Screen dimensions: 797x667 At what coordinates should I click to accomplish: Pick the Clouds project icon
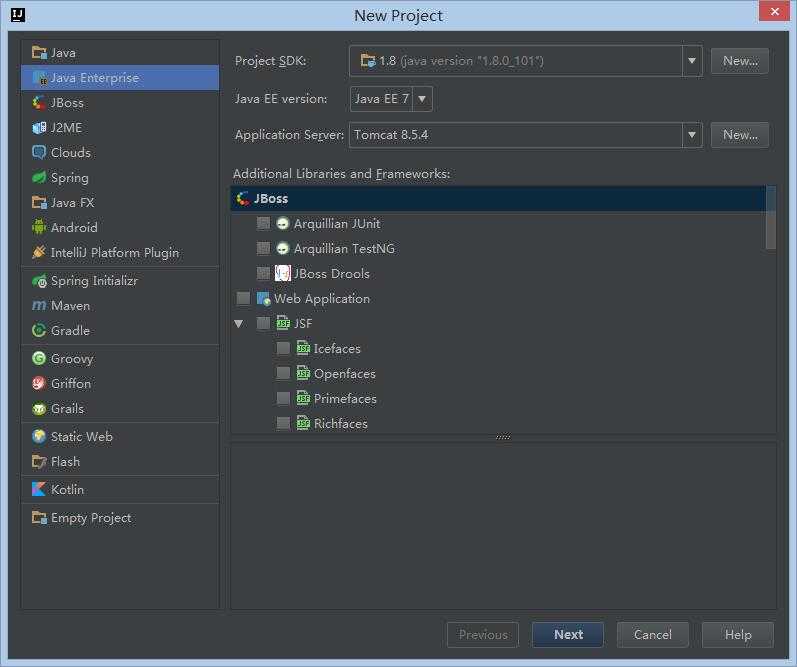[x=39, y=153]
